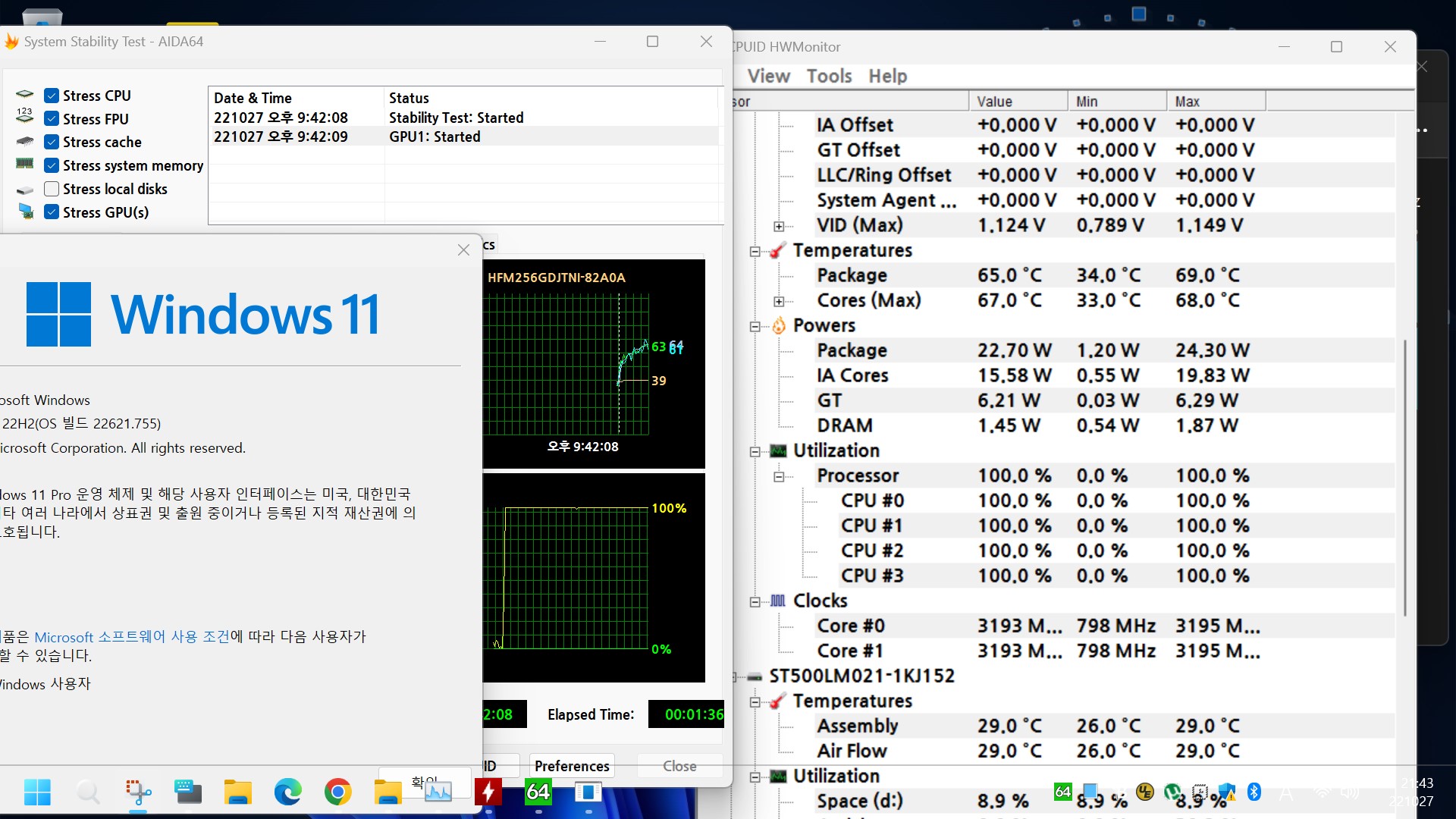This screenshot has height=819, width=1456.
Task: Click the Value column header
Action: (x=1018, y=101)
